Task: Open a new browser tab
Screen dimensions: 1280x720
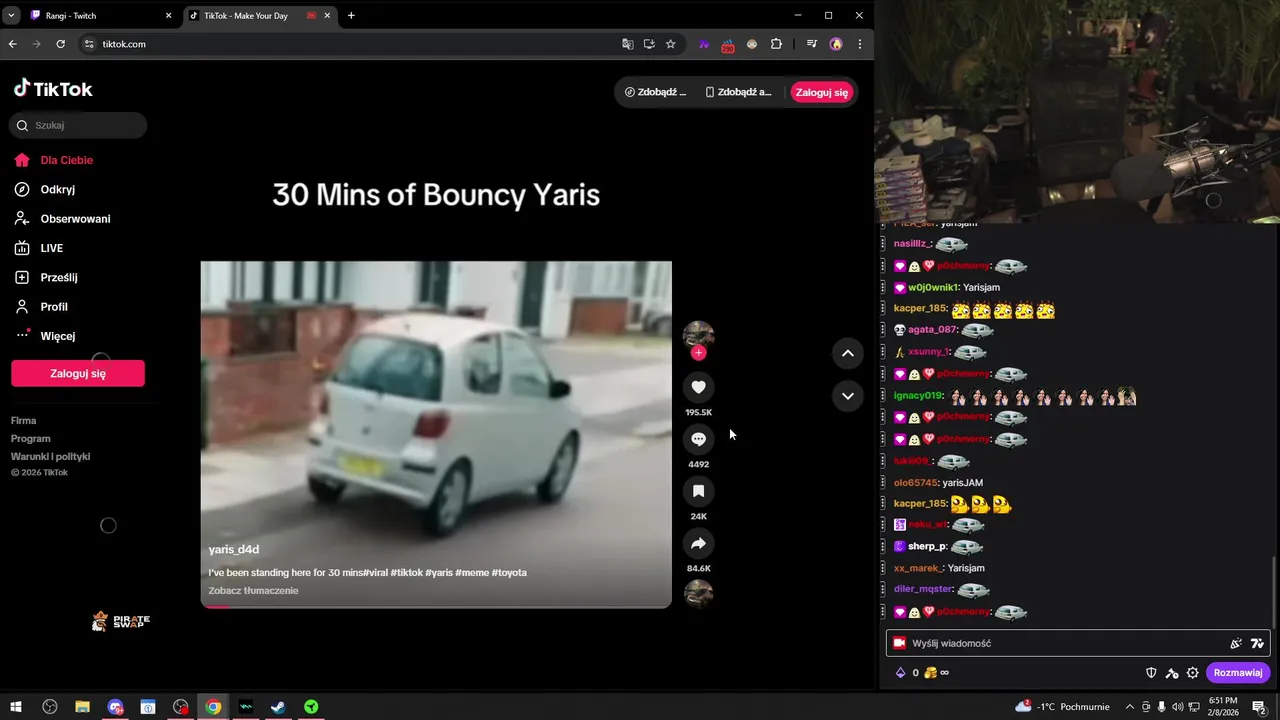Action: pyautogui.click(x=351, y=15)
